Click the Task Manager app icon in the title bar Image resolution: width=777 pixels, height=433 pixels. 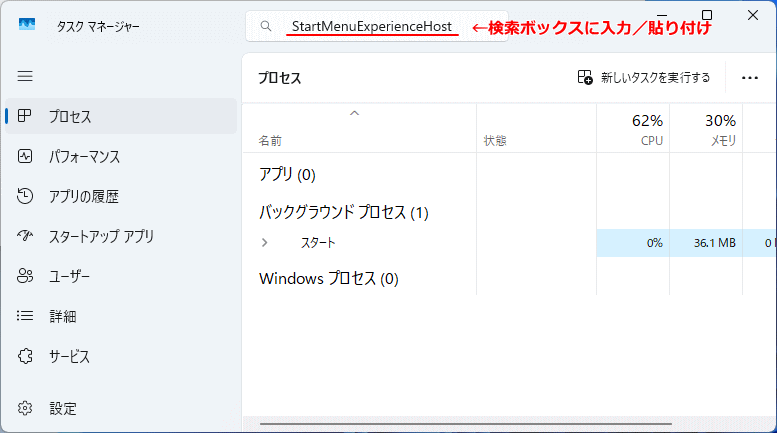coord(27,24)
